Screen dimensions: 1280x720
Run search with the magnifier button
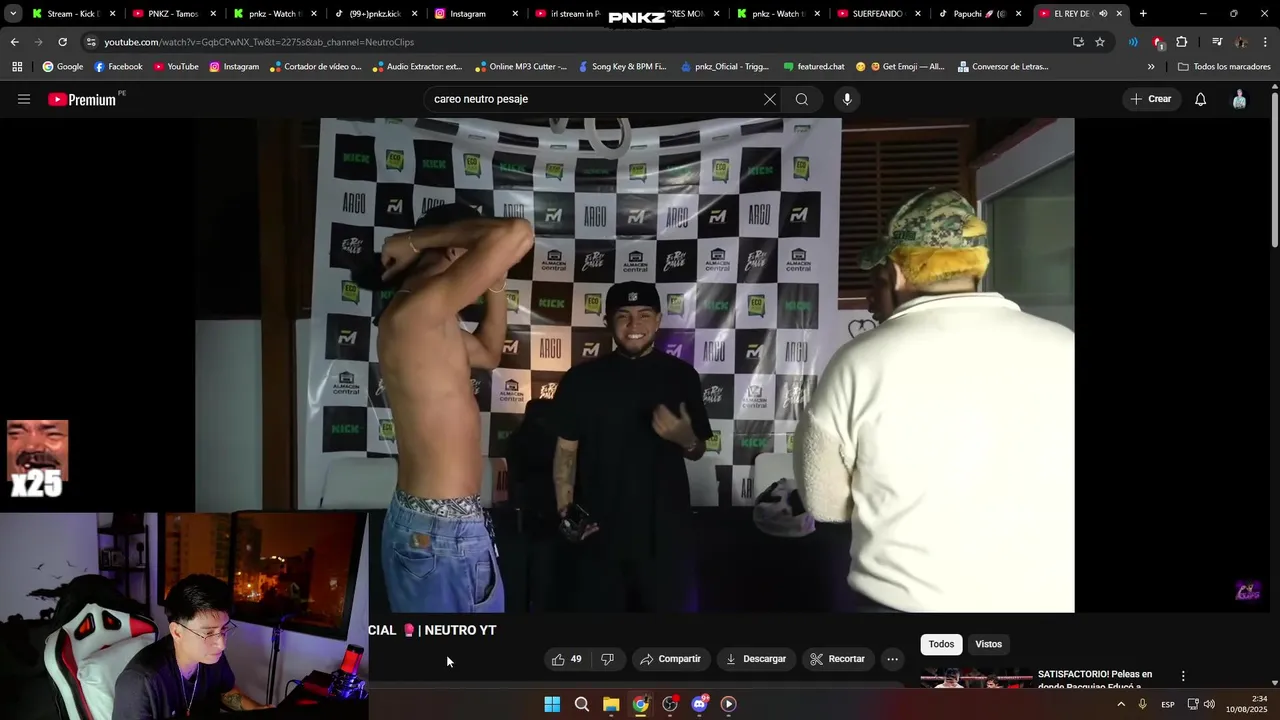(802, 99)
